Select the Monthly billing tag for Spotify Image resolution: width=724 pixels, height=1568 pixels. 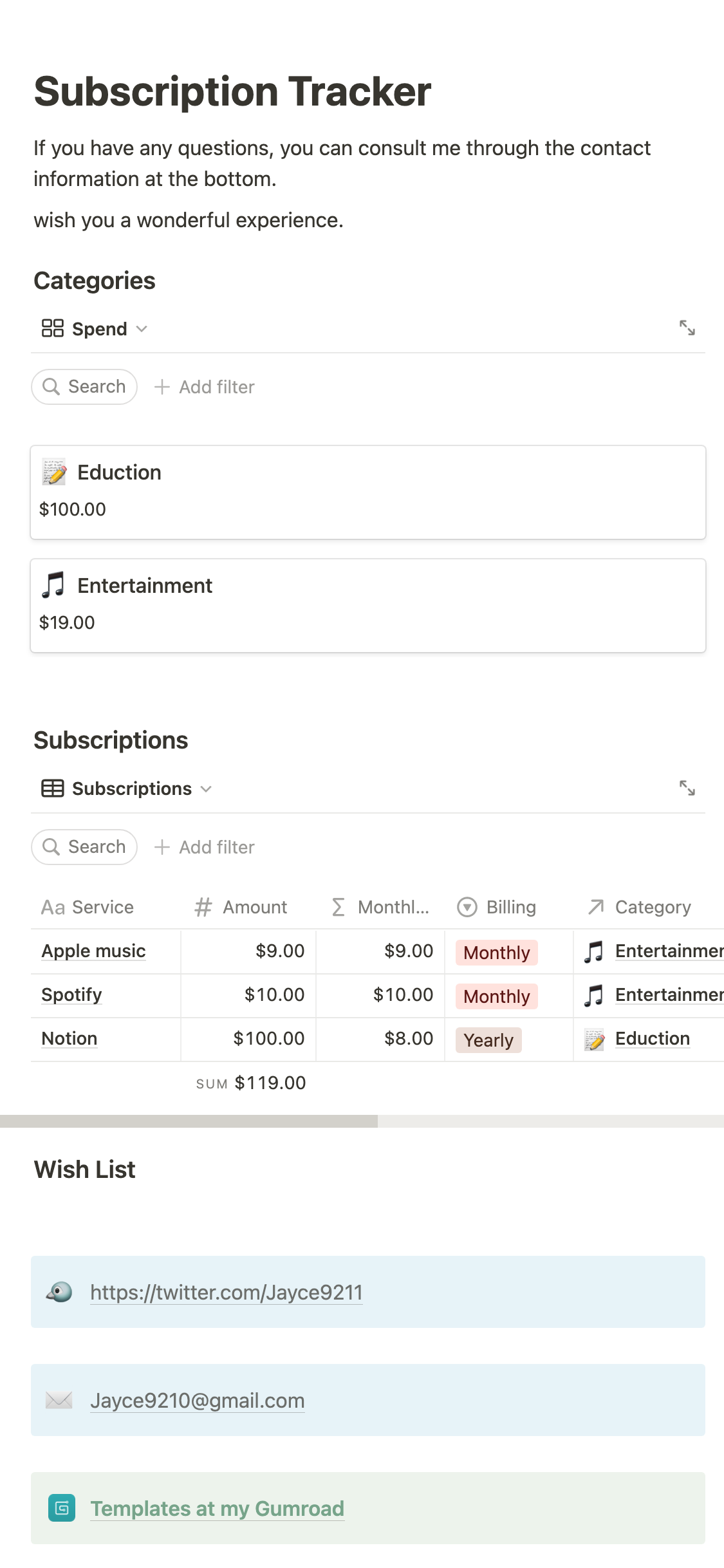click(496, 996)
